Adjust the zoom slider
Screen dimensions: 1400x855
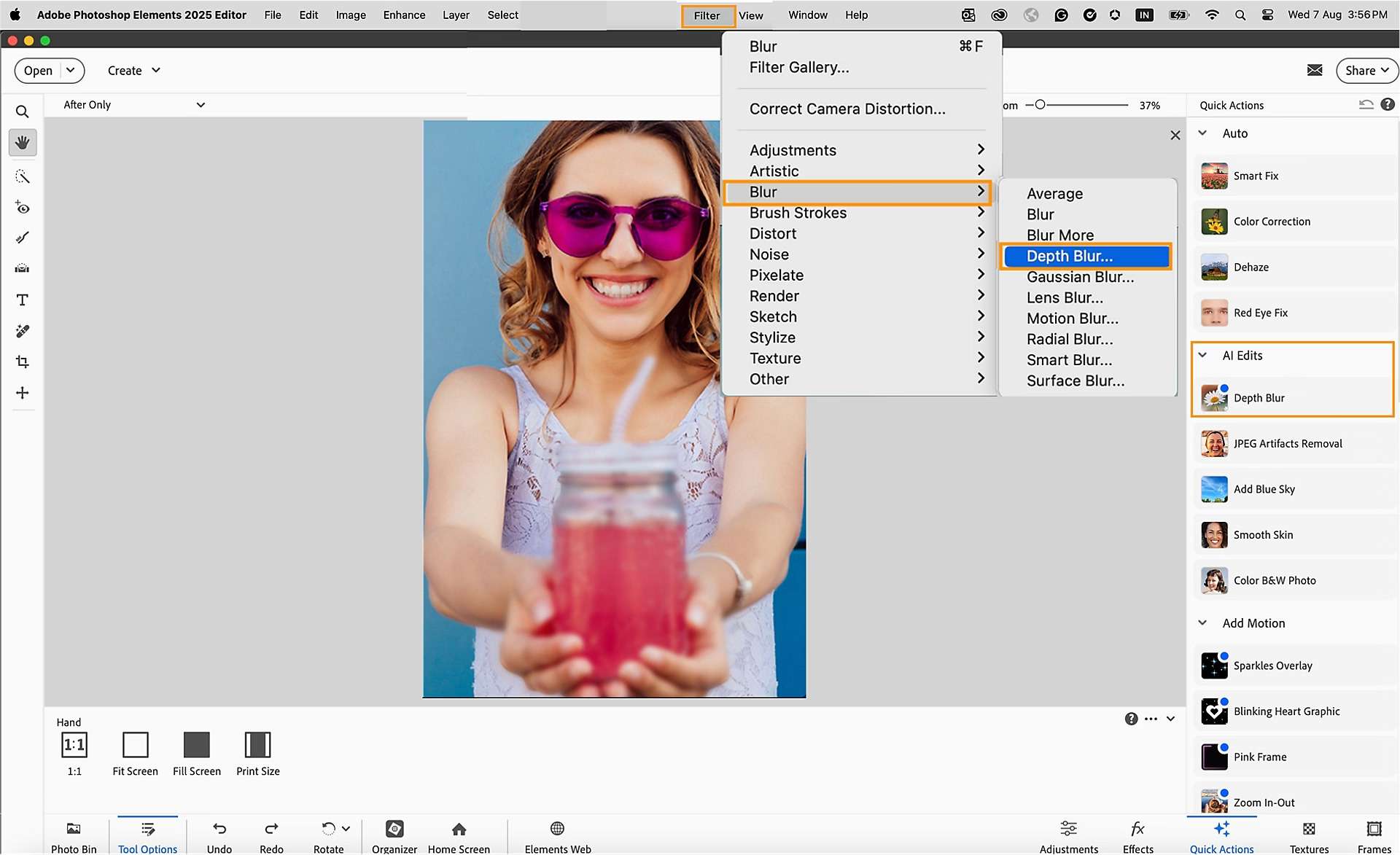(1041, 105)
